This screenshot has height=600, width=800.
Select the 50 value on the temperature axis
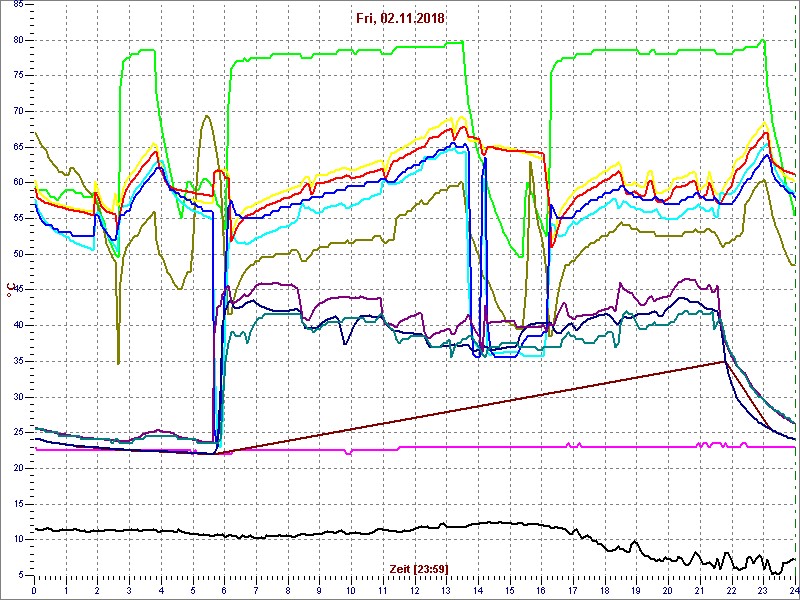coord(17,254)
